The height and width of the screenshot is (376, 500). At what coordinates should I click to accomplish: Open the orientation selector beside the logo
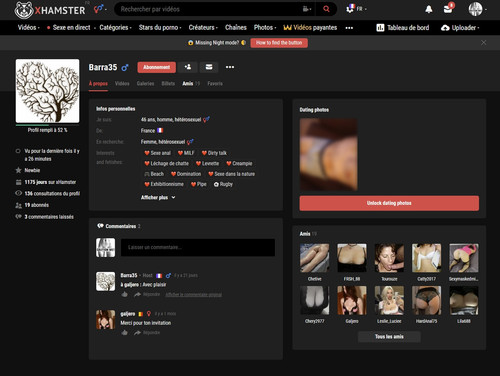[100, 9]
